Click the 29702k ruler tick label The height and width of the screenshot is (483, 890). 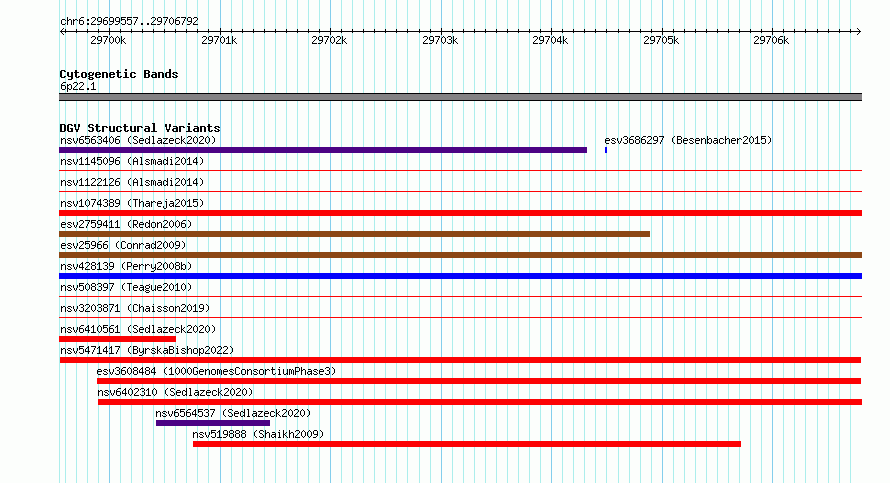point(329,40)
